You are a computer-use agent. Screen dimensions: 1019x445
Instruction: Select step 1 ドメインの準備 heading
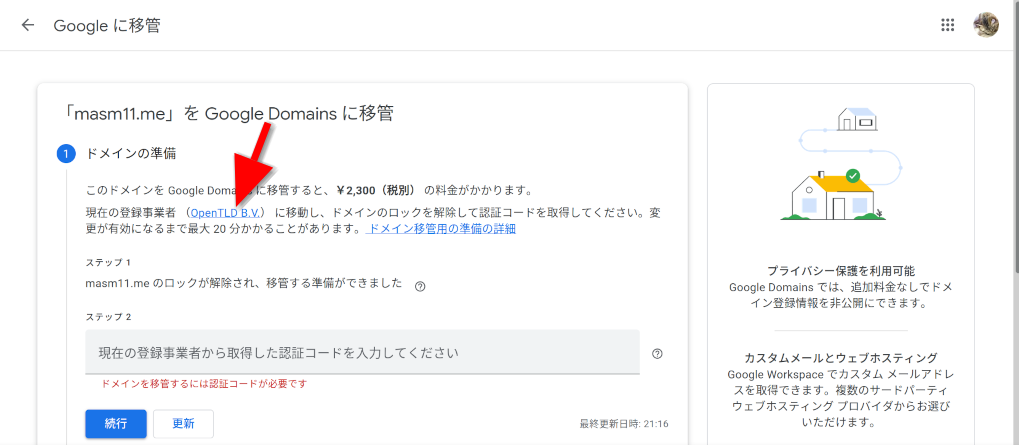[131, 154]
